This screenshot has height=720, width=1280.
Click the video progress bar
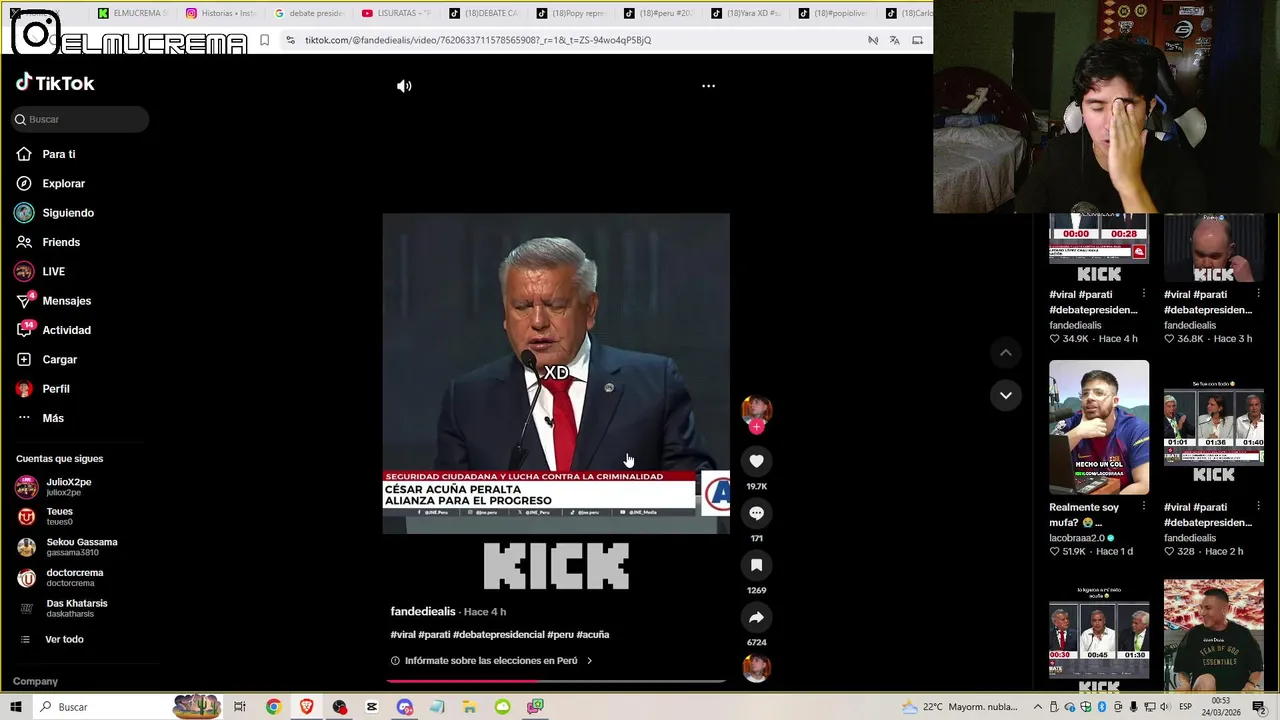556,681
